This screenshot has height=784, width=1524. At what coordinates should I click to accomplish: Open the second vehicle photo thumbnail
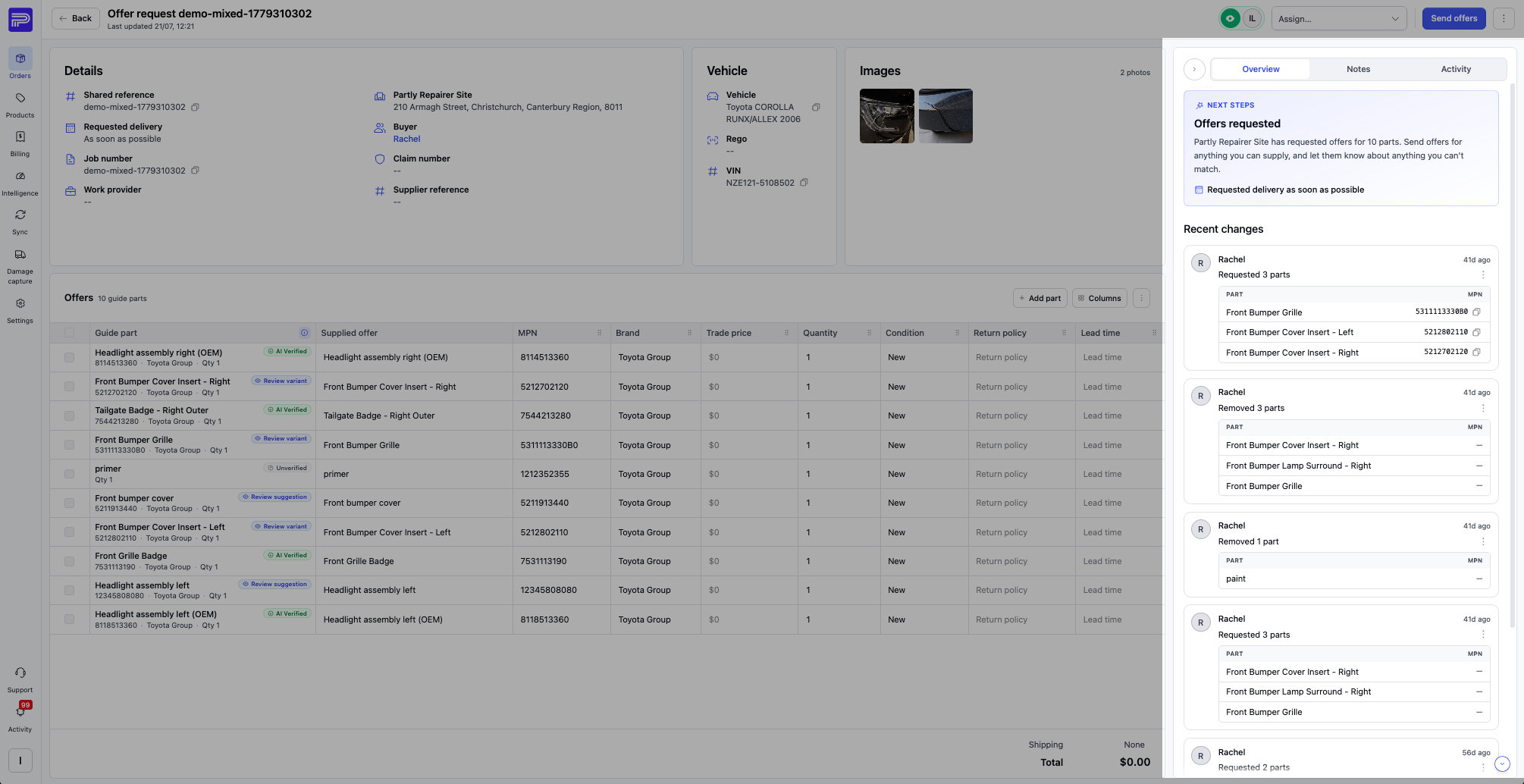click(945, 116)
